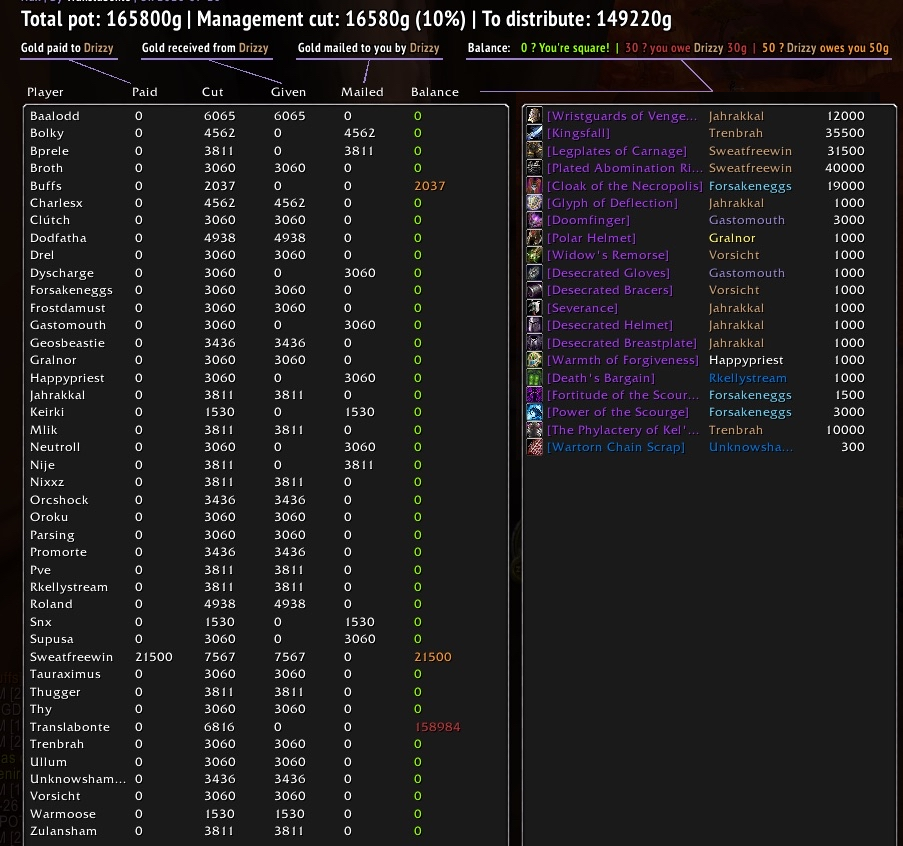The width and height of the screenshot is (903, 846).
Task: Click the Wartorn Chain Scrap icon
Action: click(534, 447)
